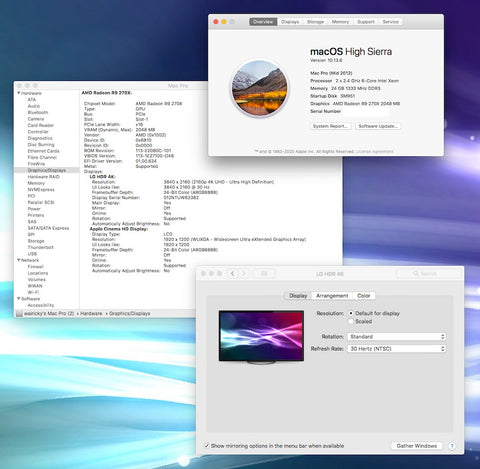Select Parallel SCSI in System Report sidebar
Viewport: 480px width, 469px height.
point(41,202)
